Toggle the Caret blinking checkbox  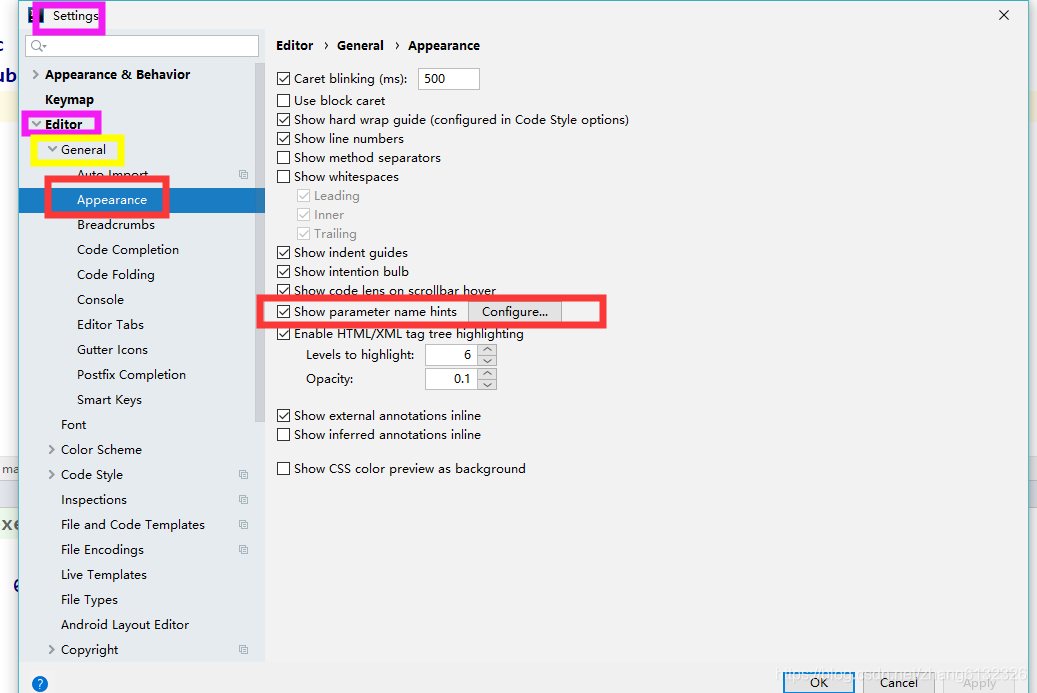pyautogui.click(x=284, y=79)
